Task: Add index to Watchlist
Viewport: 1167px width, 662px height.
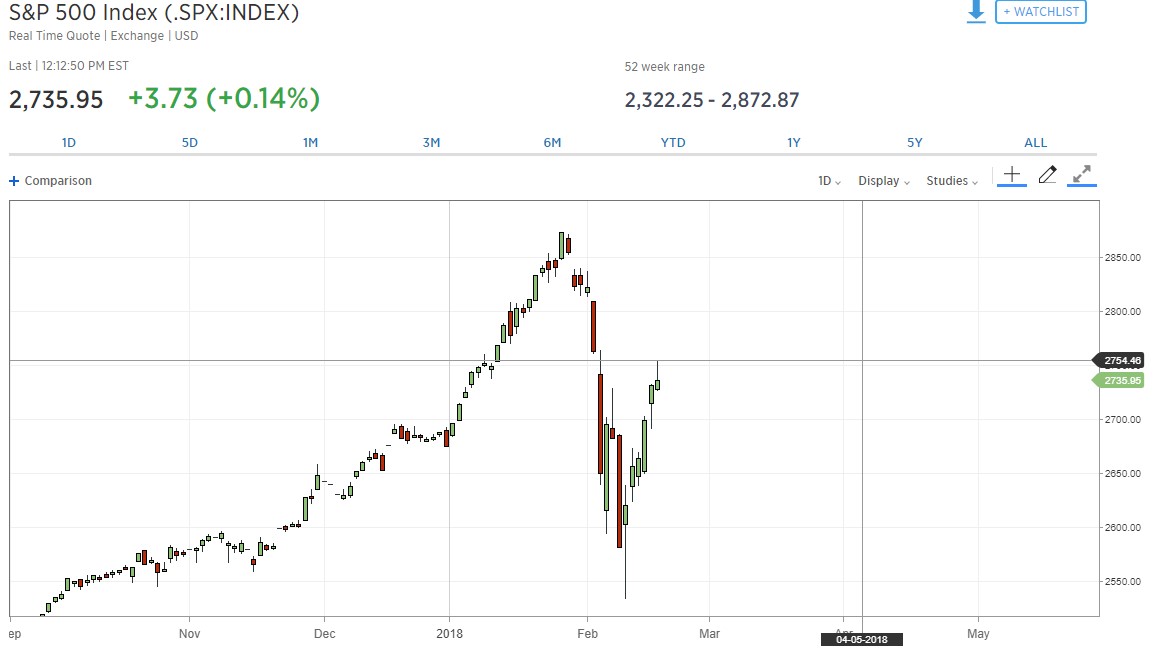Action: click(1040, 12)
